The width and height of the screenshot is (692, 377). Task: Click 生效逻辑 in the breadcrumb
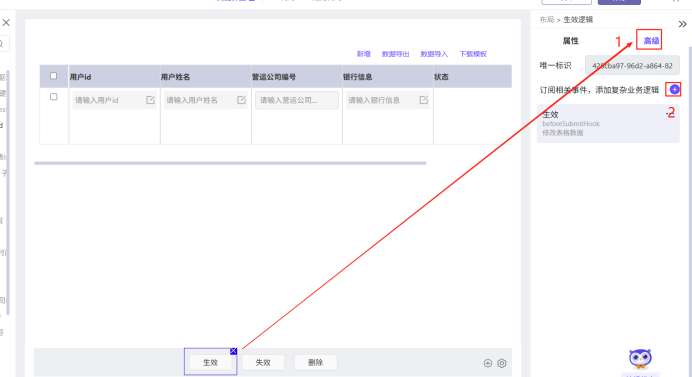(x=578, y=20)
